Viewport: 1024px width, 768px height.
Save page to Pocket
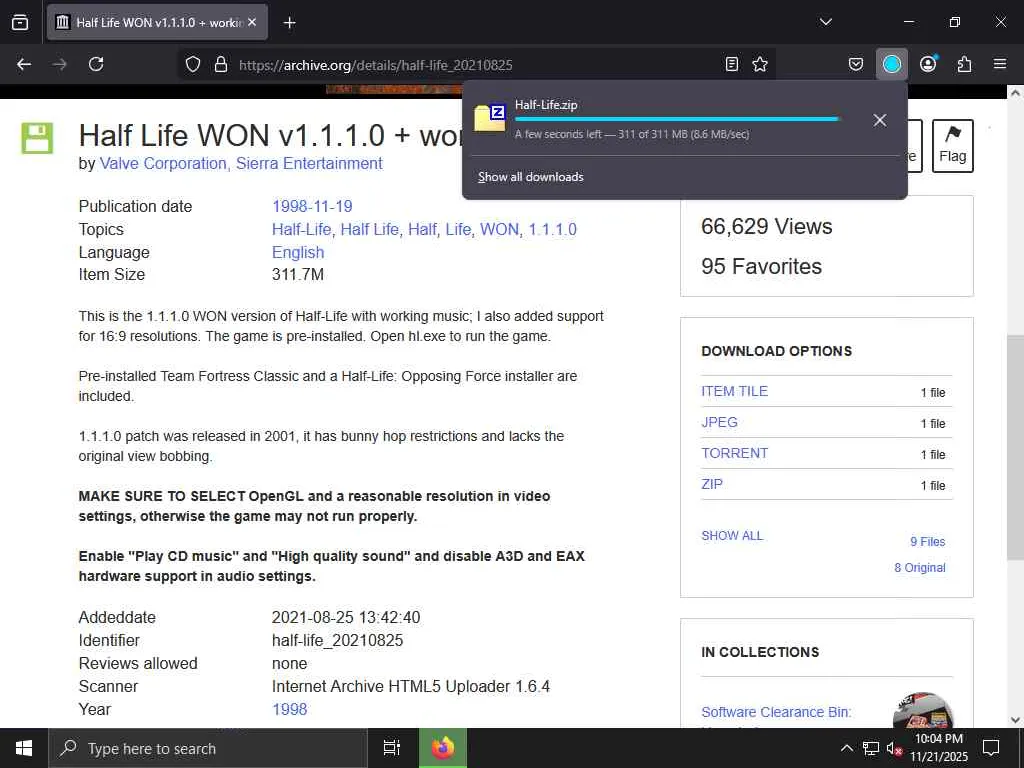click(x=856, y=64)
